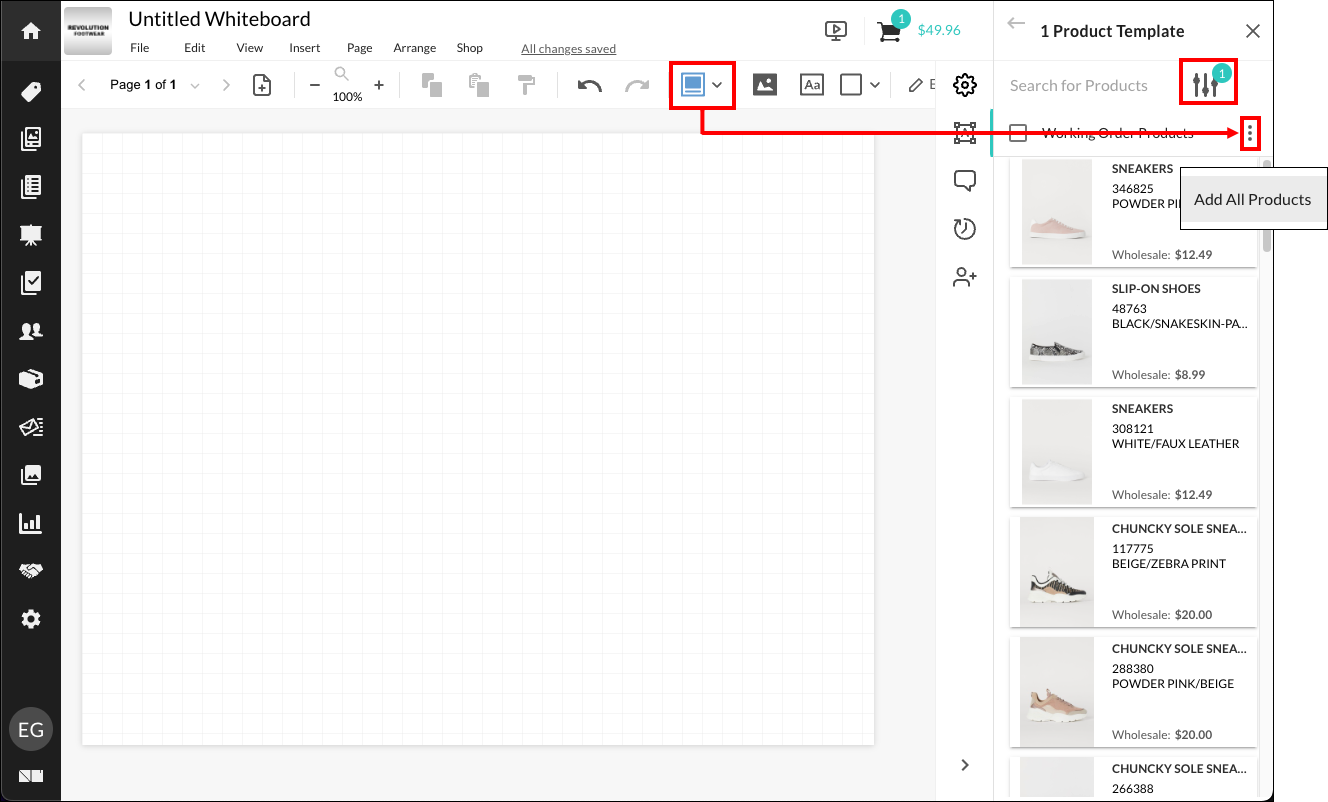Open the product filters sliders icon
This screenshot has height=802, width=1328.
point(1206,86)
